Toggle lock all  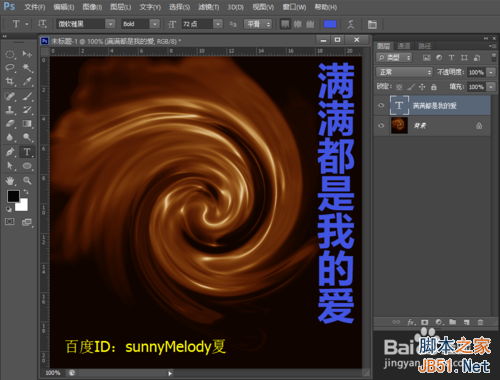[433, 87]
